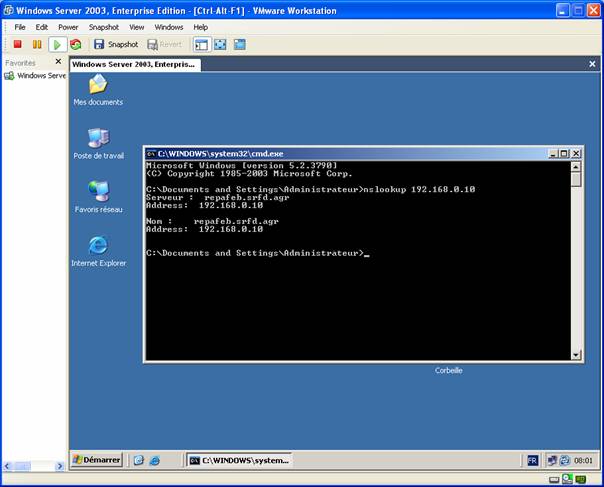Select the Favoris réseau desktop icon

tap(99, 197)
